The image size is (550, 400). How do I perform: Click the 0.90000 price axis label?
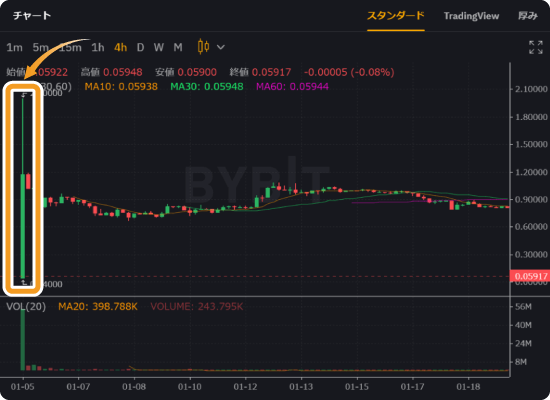[x=531, y=199]
